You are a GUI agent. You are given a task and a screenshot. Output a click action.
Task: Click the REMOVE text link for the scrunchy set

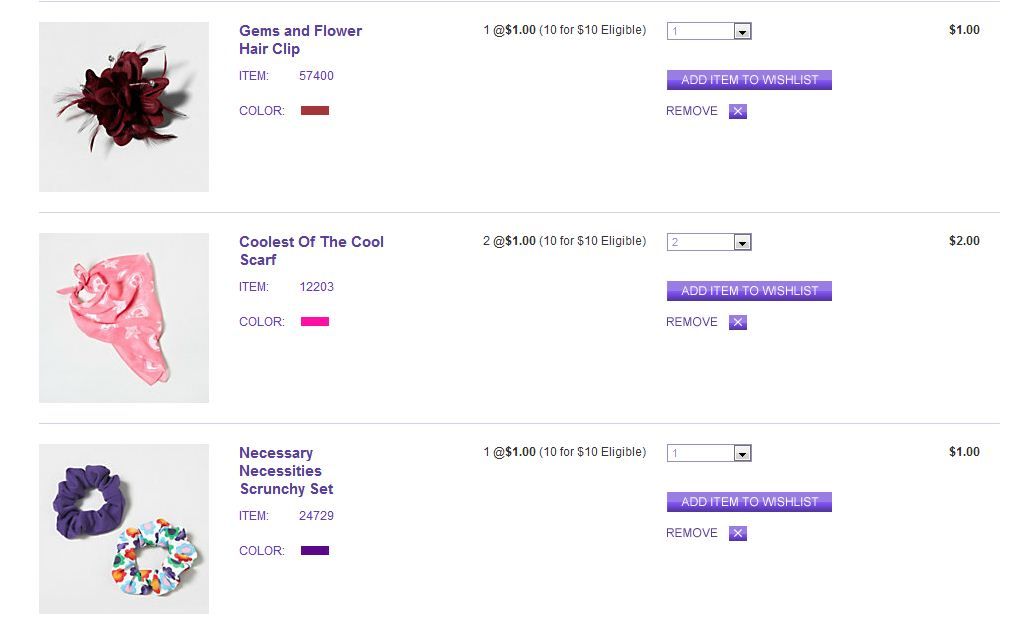tap(692, 533)
